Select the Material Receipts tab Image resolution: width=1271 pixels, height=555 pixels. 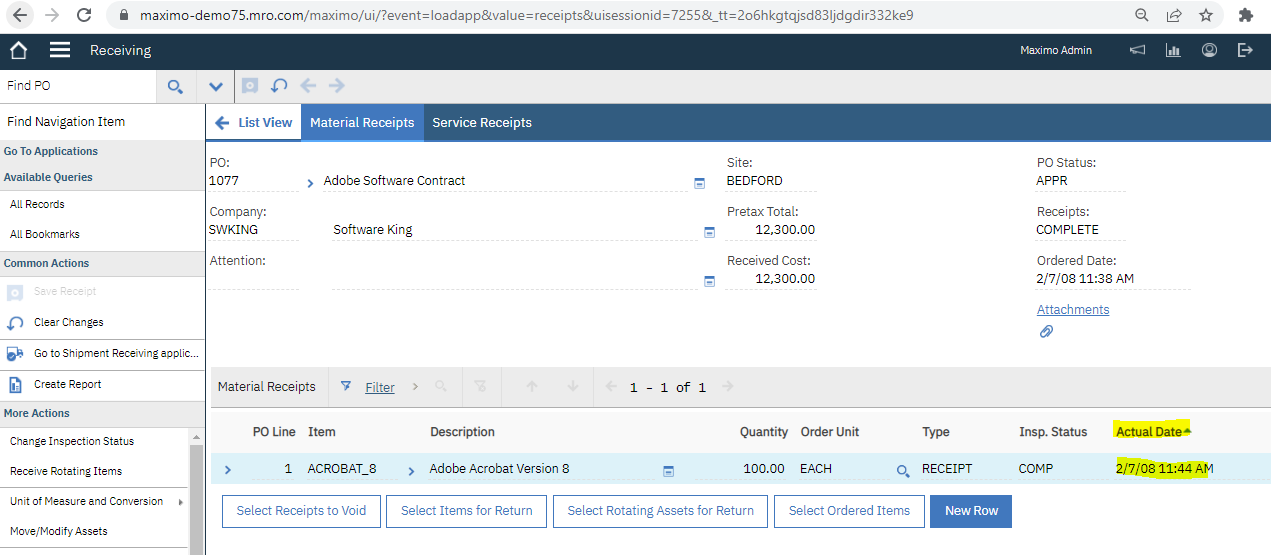(x=362, y=122)
